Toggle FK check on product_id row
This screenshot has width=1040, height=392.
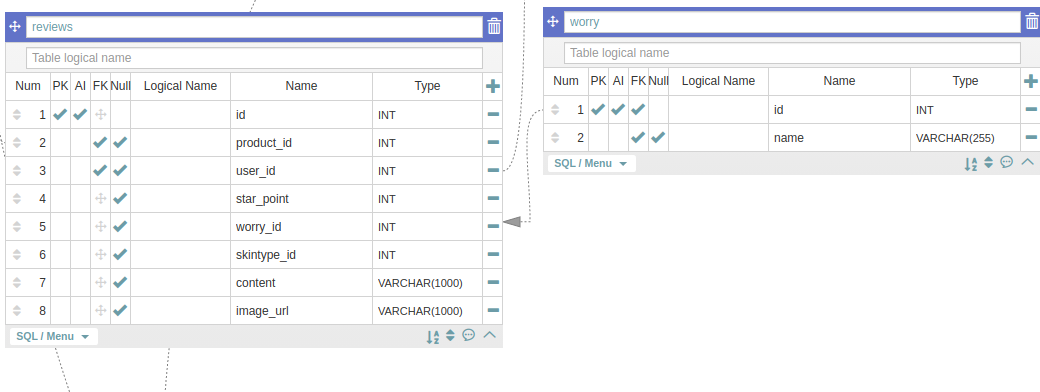tap(100, 142)
